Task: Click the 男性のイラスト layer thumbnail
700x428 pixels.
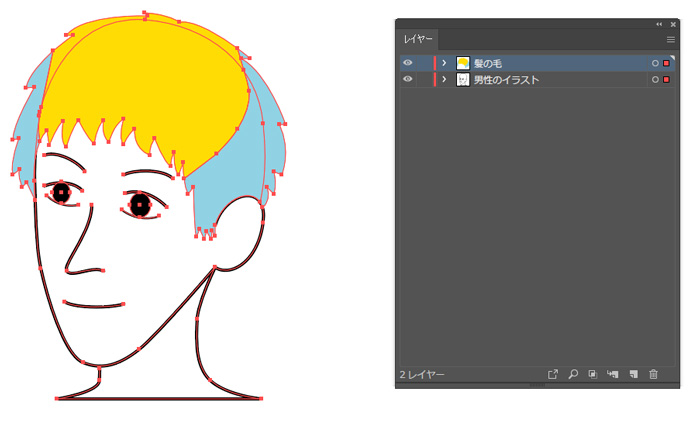Action: [x=463, y=79]
